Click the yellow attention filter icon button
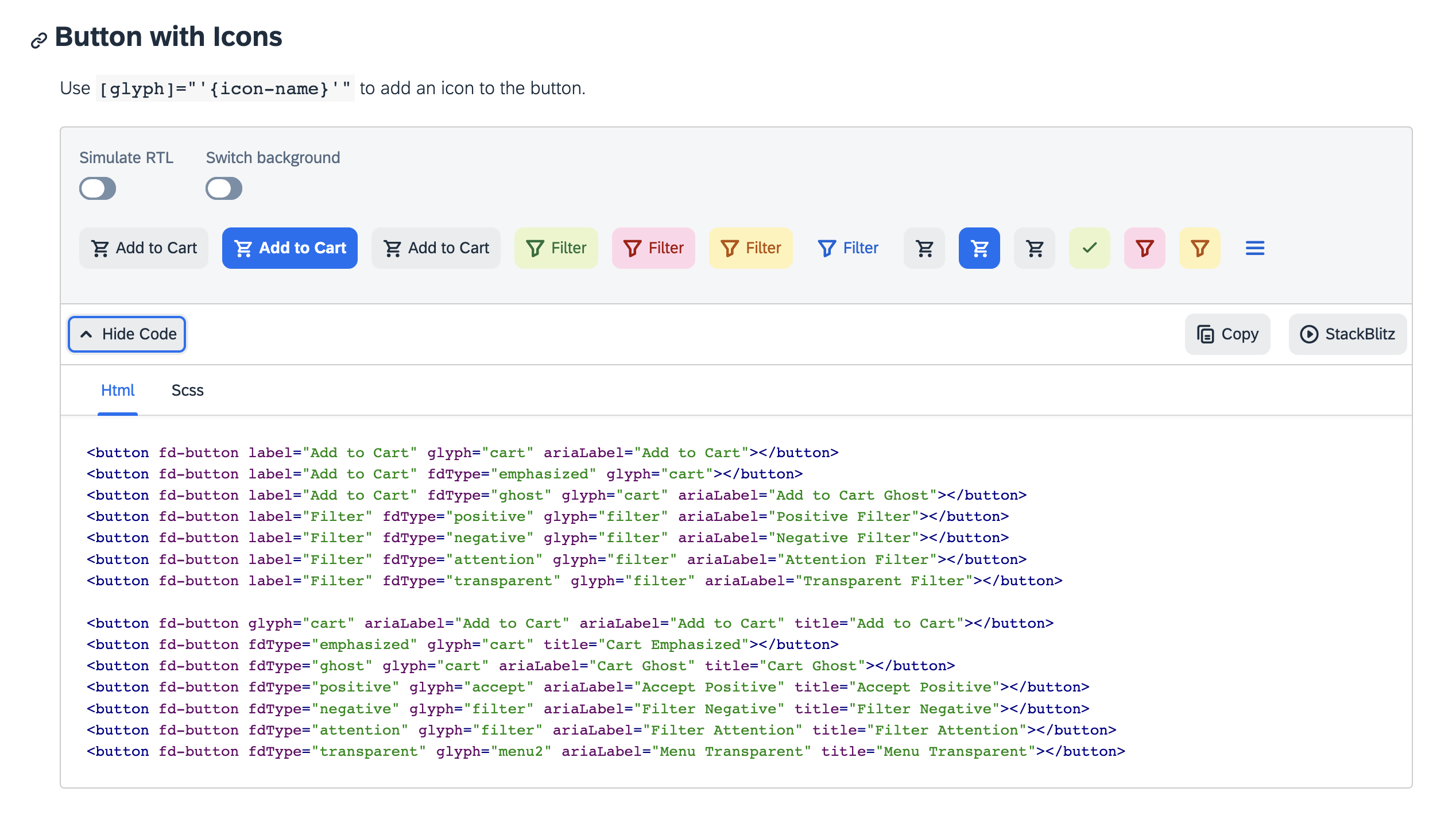Screen dimensions: 1456x819 pos(1199,248)
